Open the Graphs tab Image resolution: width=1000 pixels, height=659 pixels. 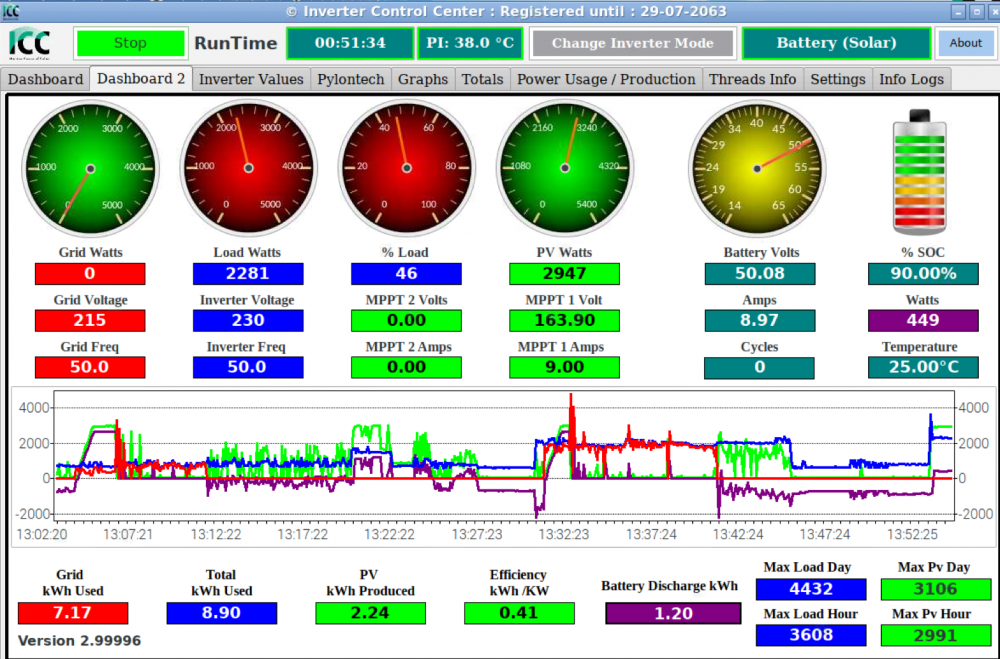click(423, 79)
